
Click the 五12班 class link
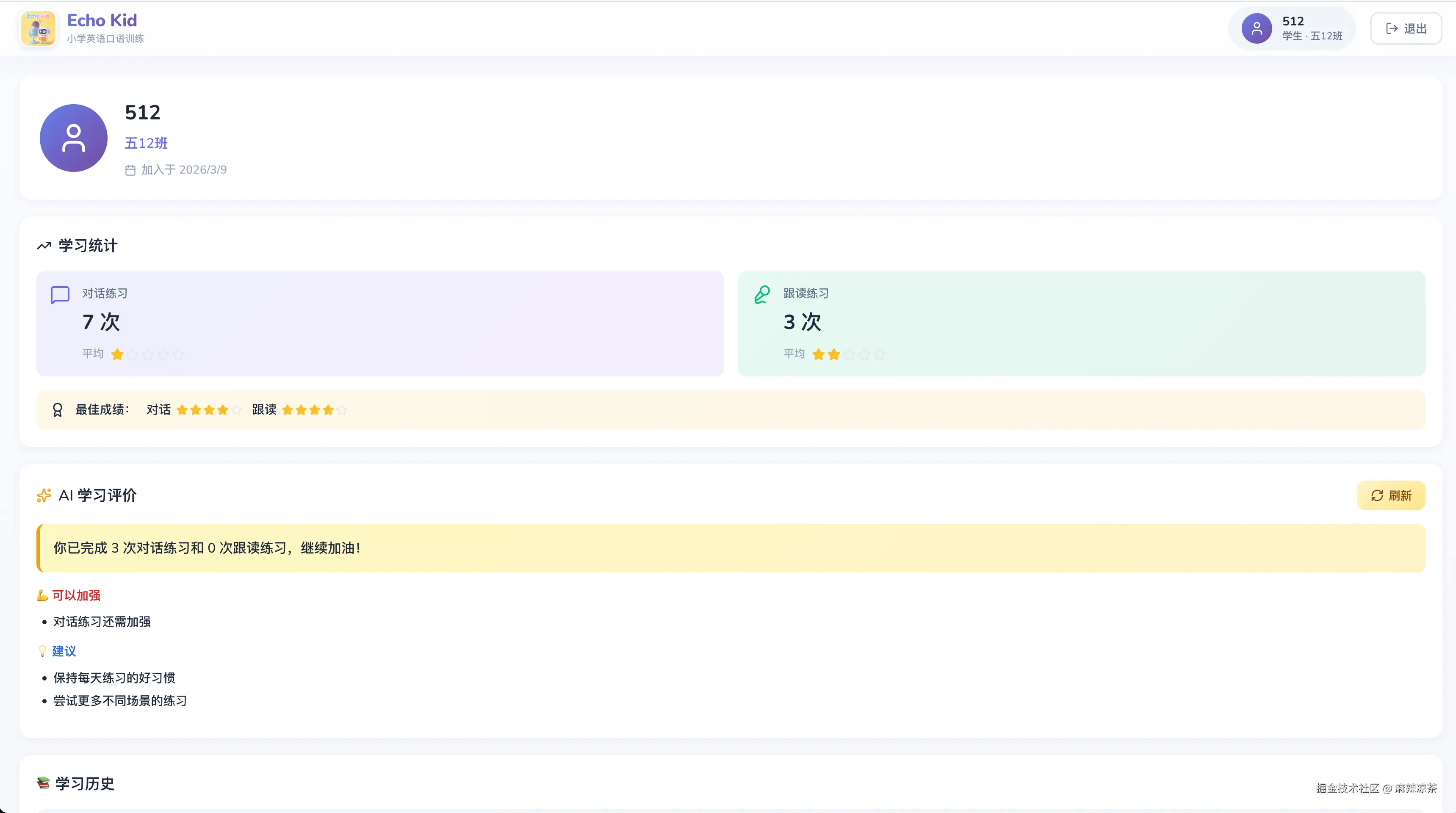point(146,143)
